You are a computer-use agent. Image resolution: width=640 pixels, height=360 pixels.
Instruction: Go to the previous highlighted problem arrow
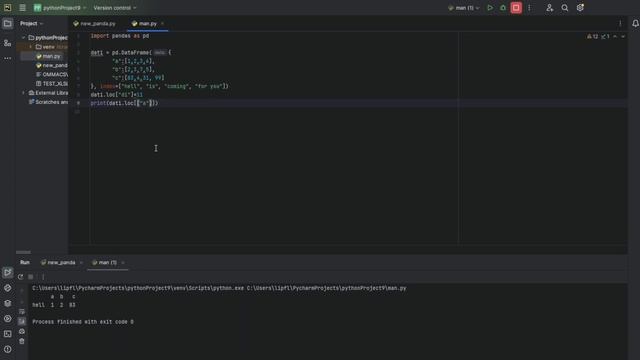pos(615,37)
